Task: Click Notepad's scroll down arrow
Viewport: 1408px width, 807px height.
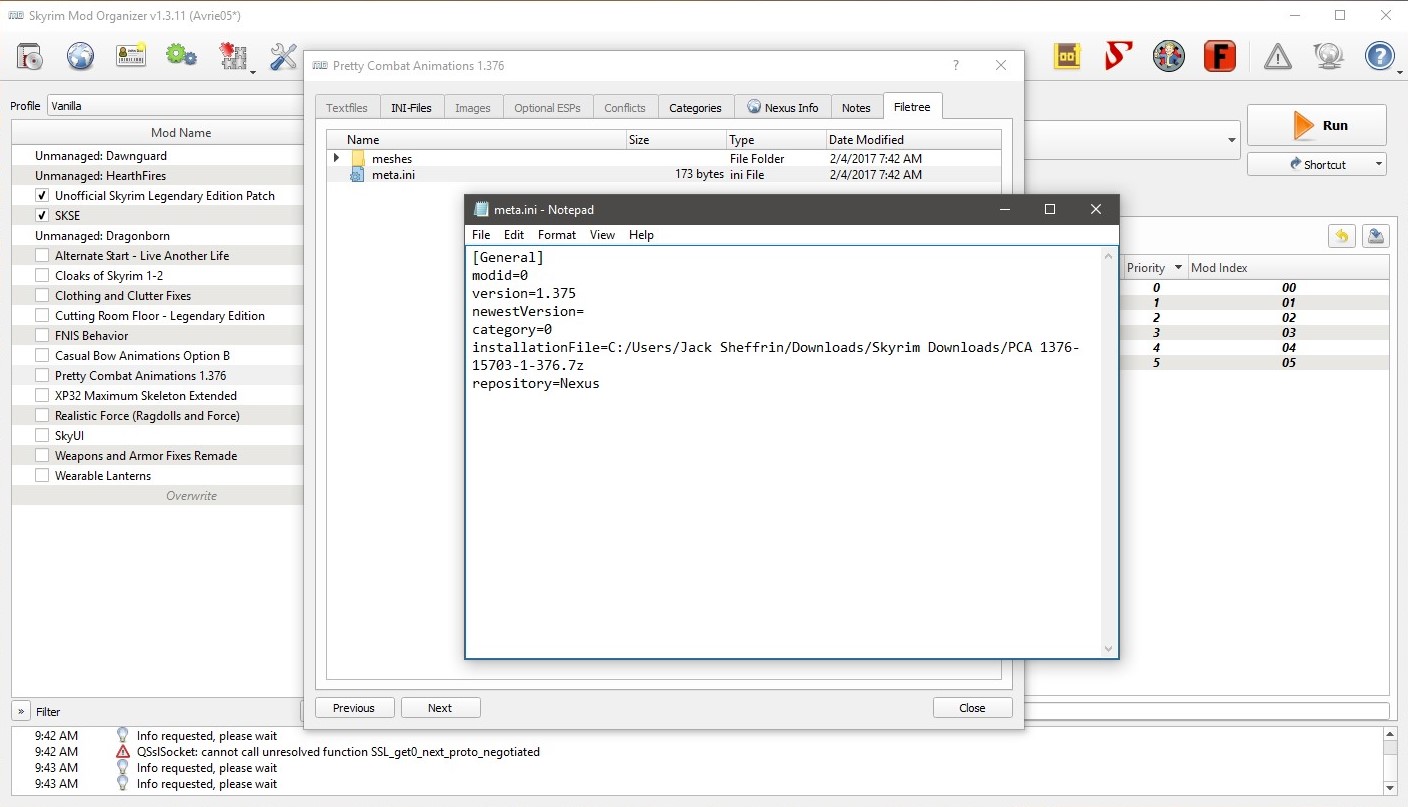Action: point(1108,649)
